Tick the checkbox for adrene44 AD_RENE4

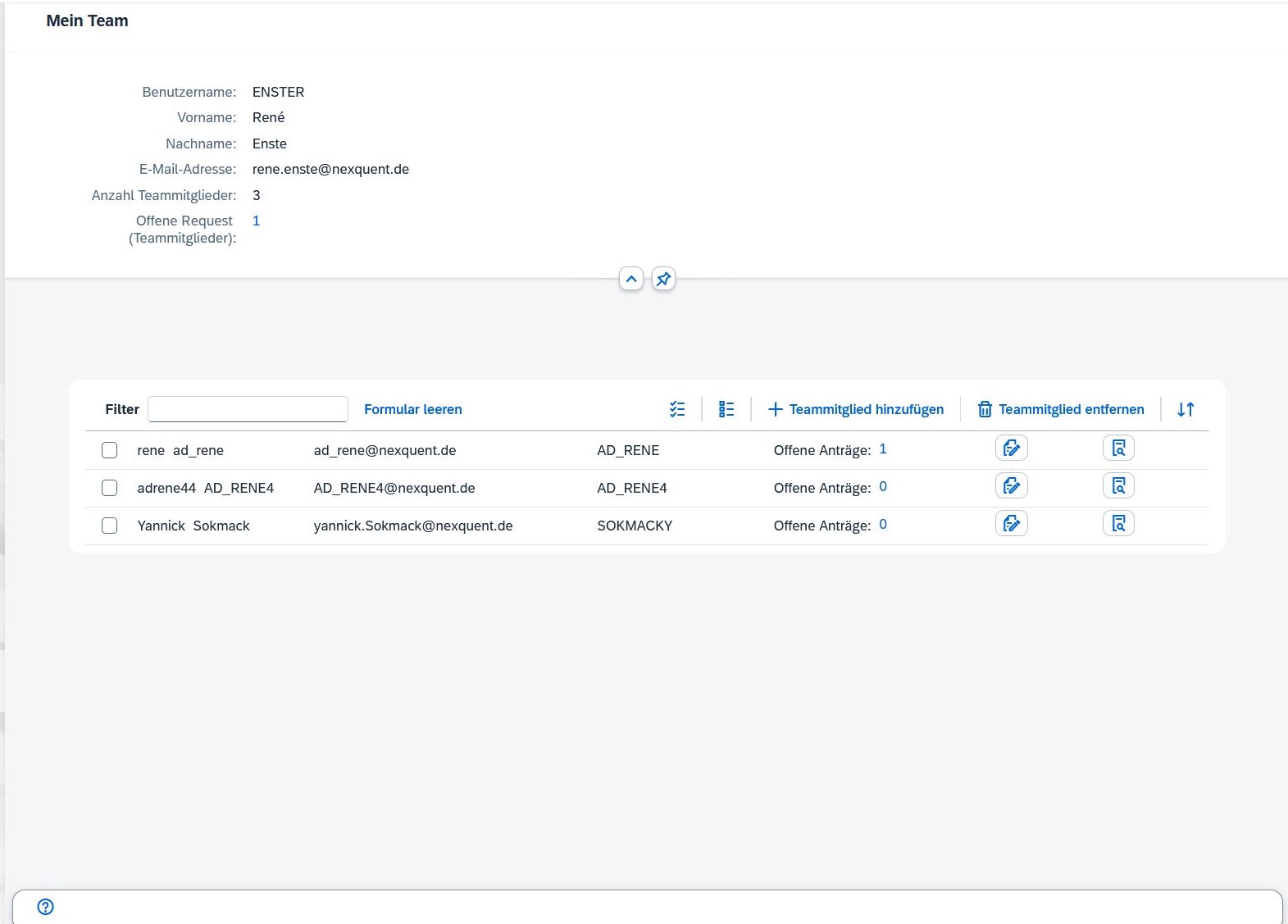click(x=110, y=488)
